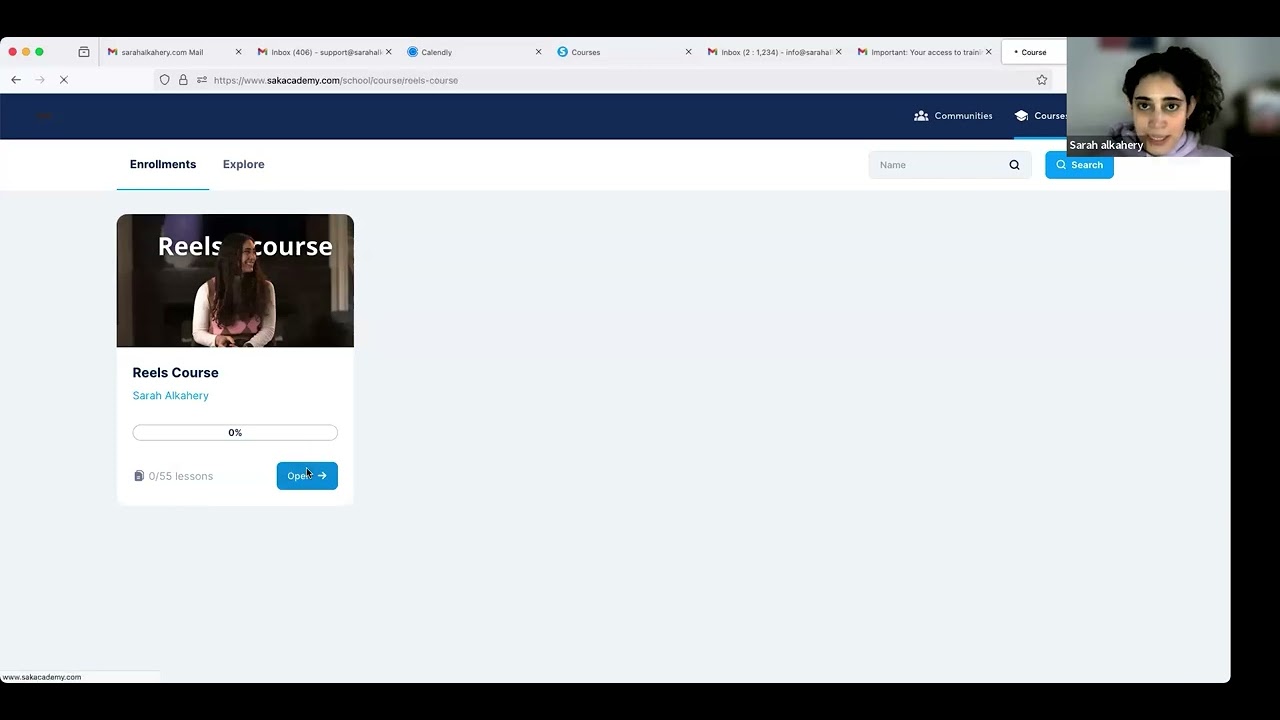This screenshot has height=720, width=1280.
Task: Click the Courses graduation cap icon
Action: pos(1021,116)
